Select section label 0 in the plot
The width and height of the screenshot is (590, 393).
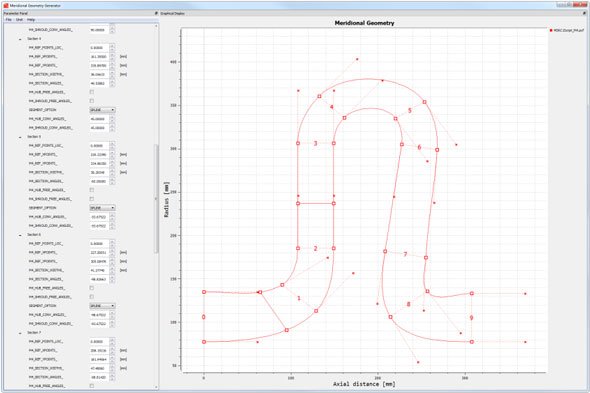pyautogui.click(x=204, y=317)
